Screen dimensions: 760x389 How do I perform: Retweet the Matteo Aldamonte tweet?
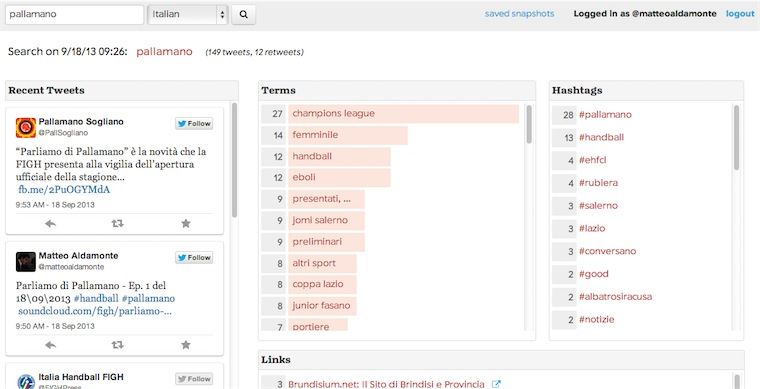coord(118,345)
